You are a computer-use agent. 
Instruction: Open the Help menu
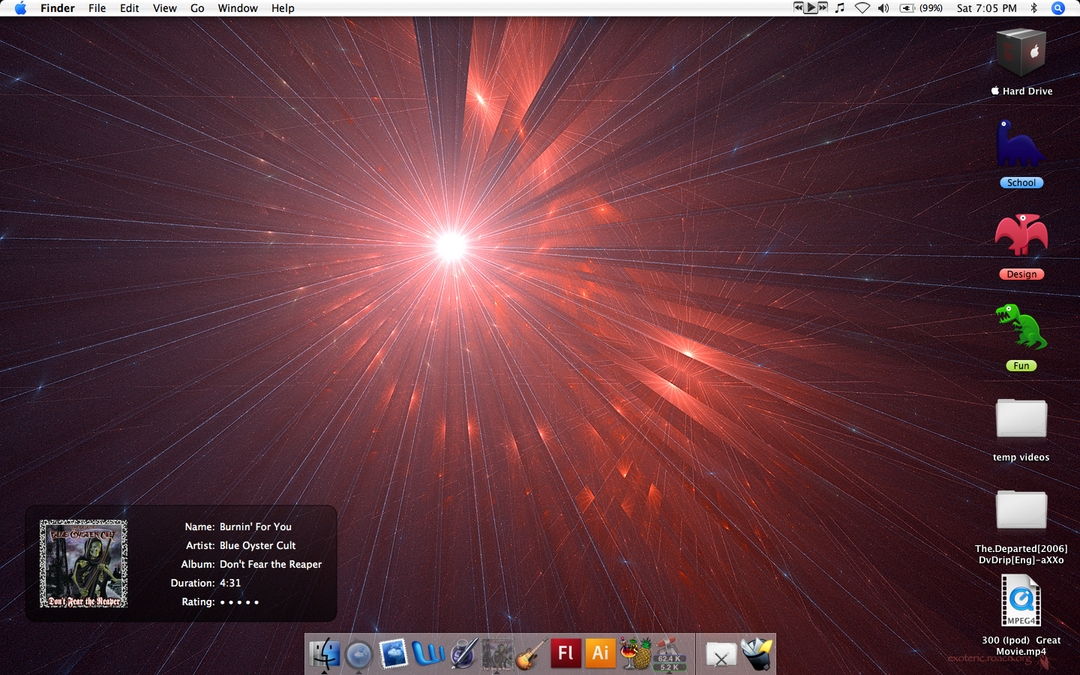tap(282, 8)
